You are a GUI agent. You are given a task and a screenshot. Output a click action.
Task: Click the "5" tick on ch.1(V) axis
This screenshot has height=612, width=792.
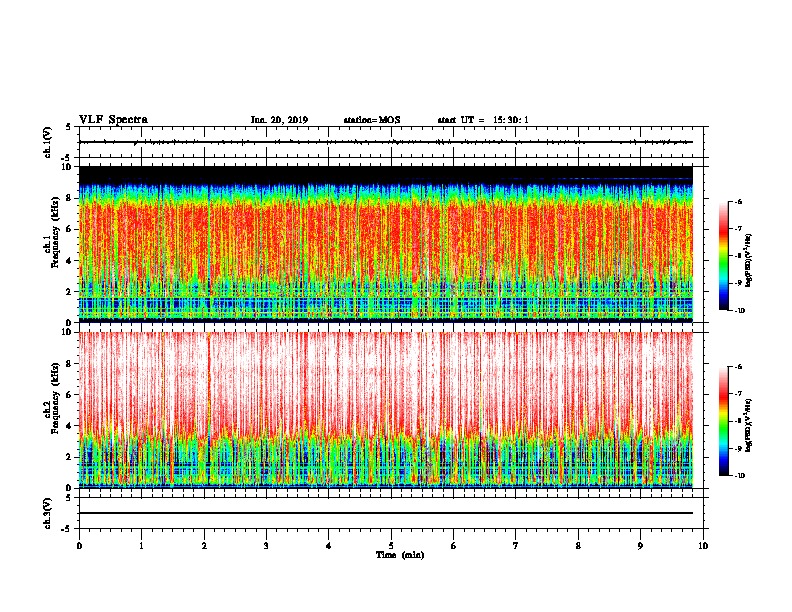tap(69, 127)
